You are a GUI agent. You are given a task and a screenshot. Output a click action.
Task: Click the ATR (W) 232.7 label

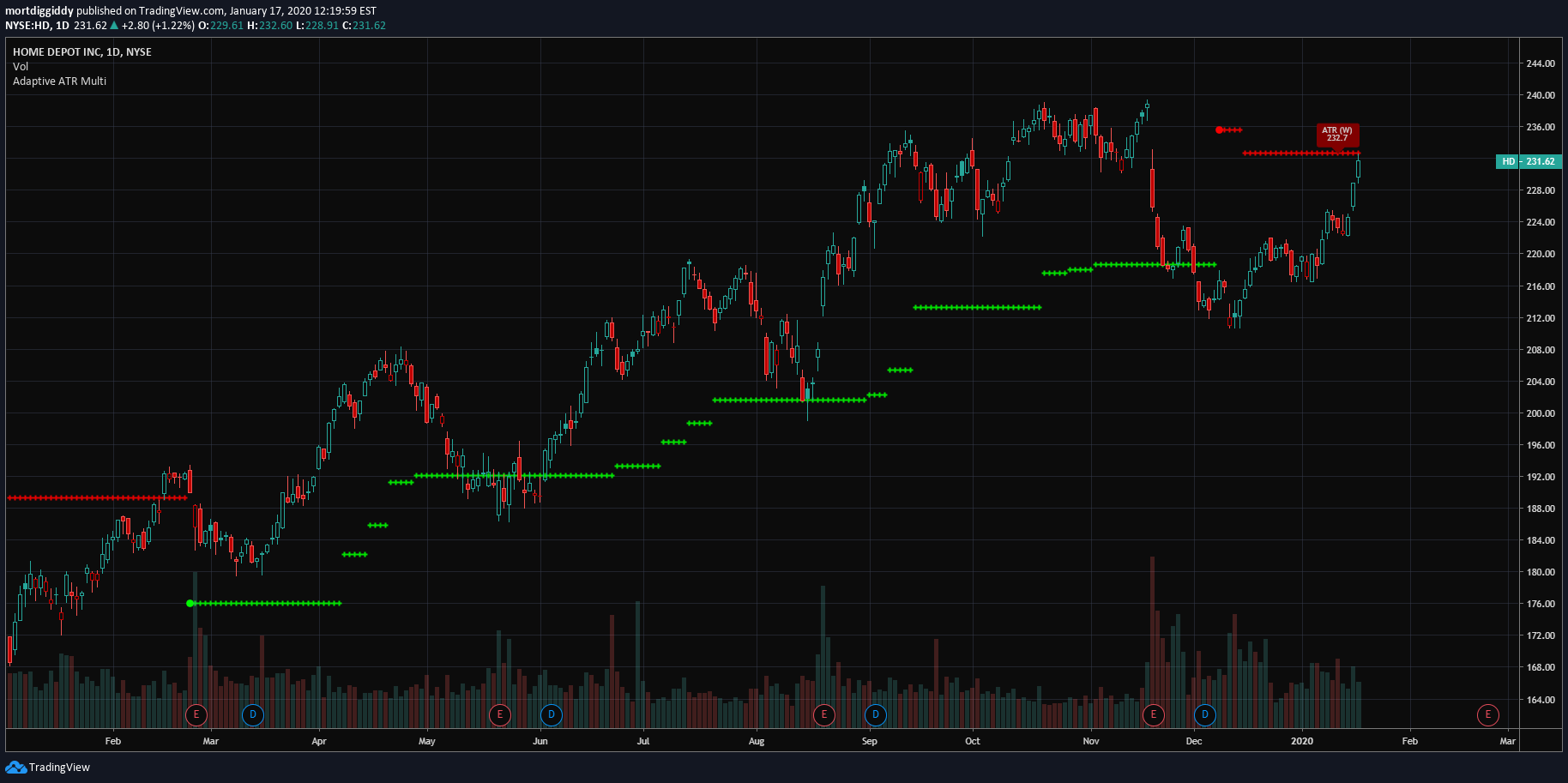pos(1337,135)
